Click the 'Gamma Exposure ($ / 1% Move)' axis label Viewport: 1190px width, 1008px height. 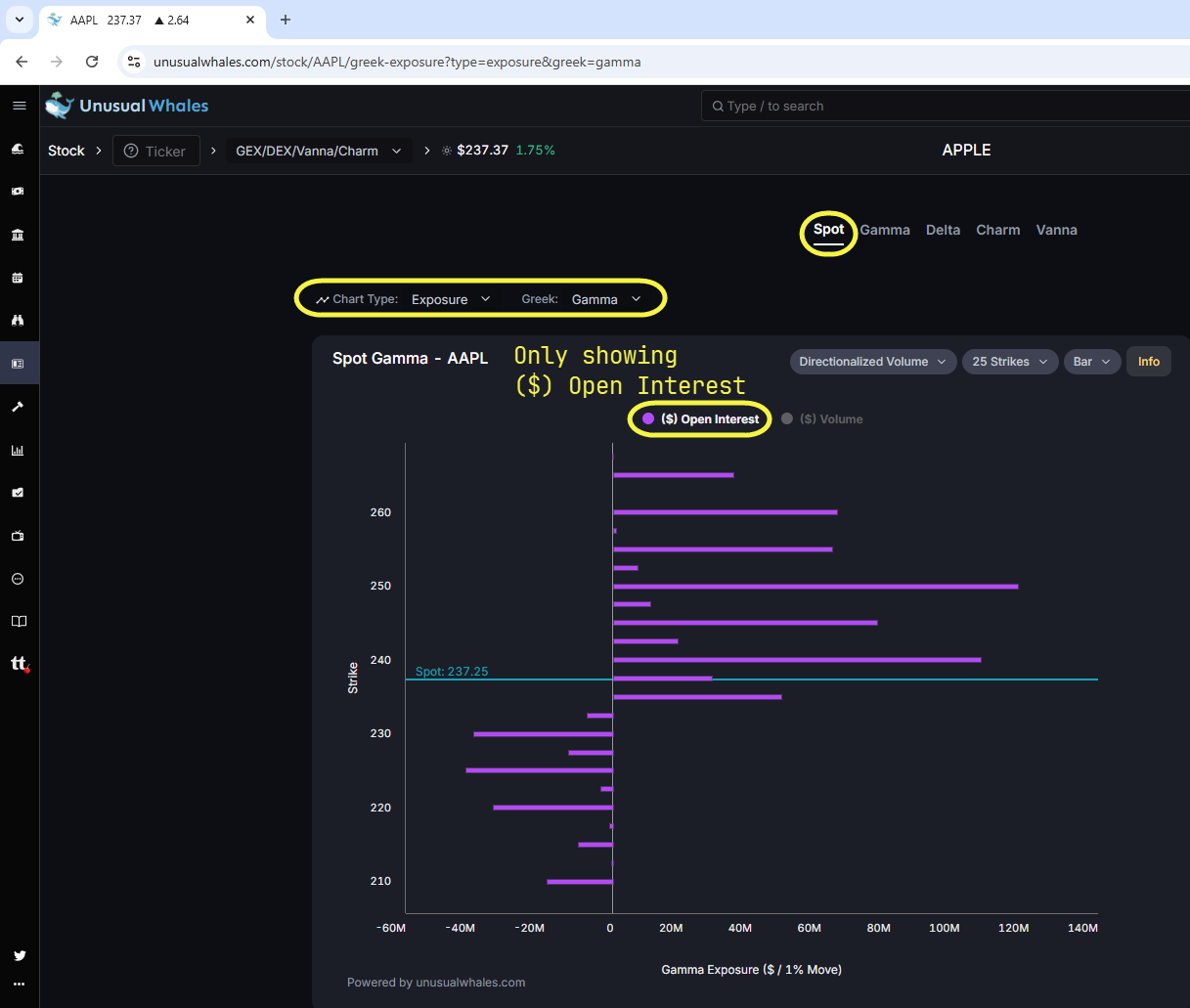tap(752, 970)
